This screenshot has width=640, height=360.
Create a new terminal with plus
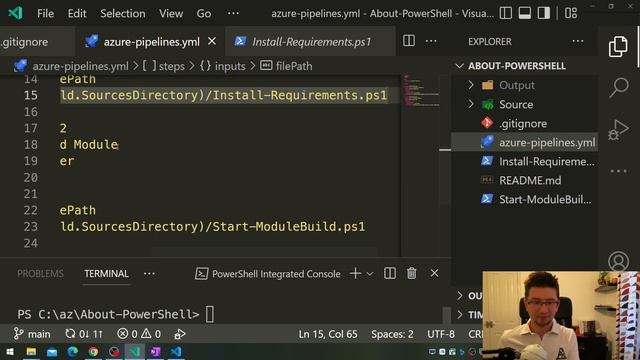356,273
